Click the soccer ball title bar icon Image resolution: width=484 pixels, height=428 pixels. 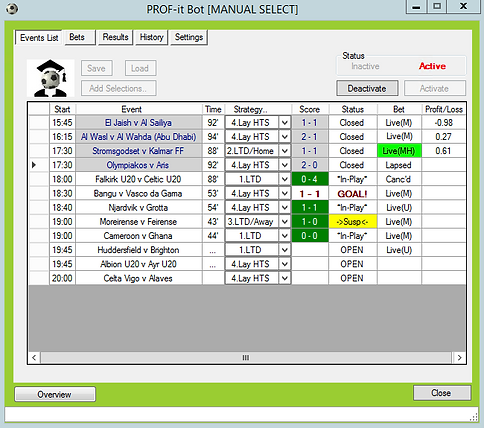tap(12, 9)
